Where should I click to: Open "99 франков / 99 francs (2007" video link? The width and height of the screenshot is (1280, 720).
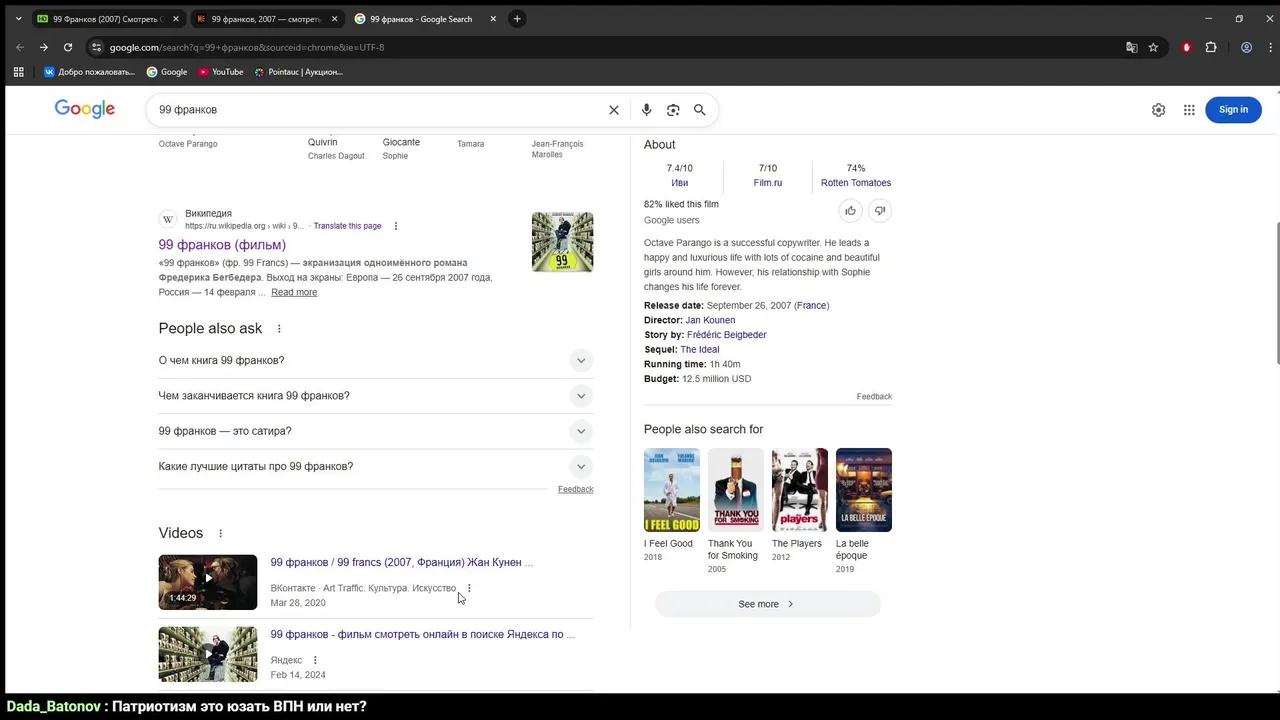[402, 563]
